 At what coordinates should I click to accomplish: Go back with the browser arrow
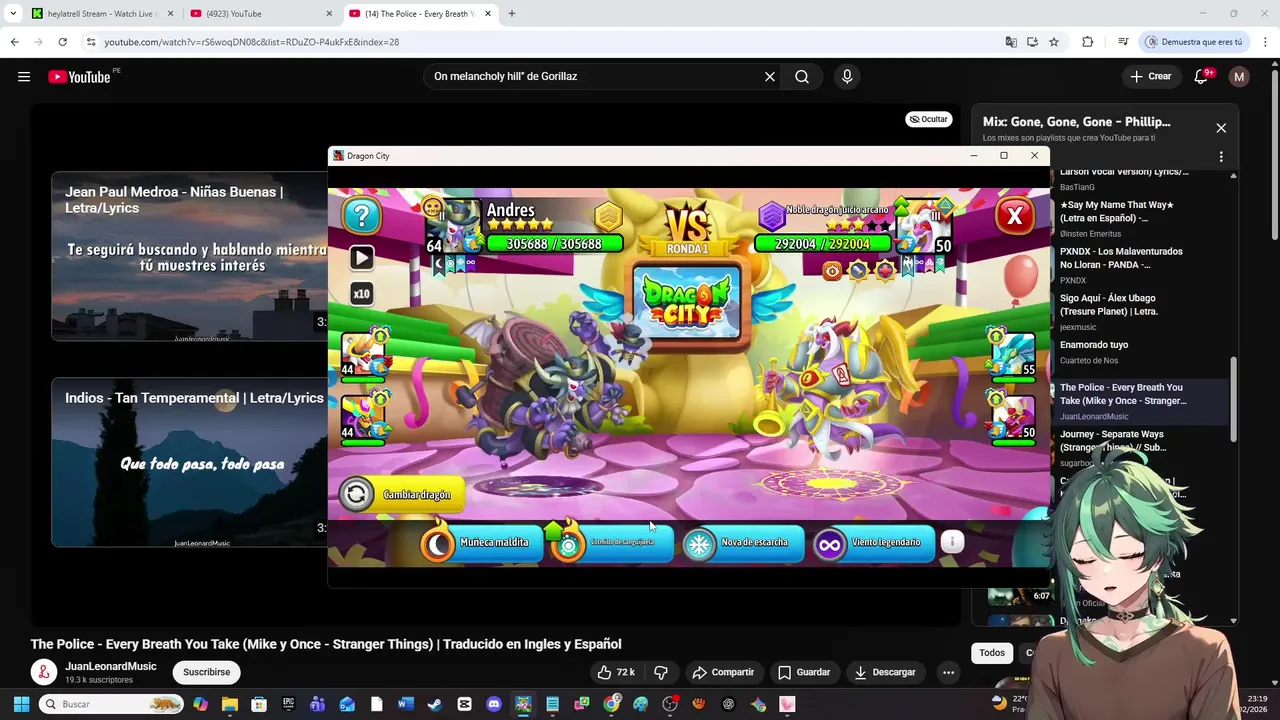pyautogui.click(x=14, y=42)
